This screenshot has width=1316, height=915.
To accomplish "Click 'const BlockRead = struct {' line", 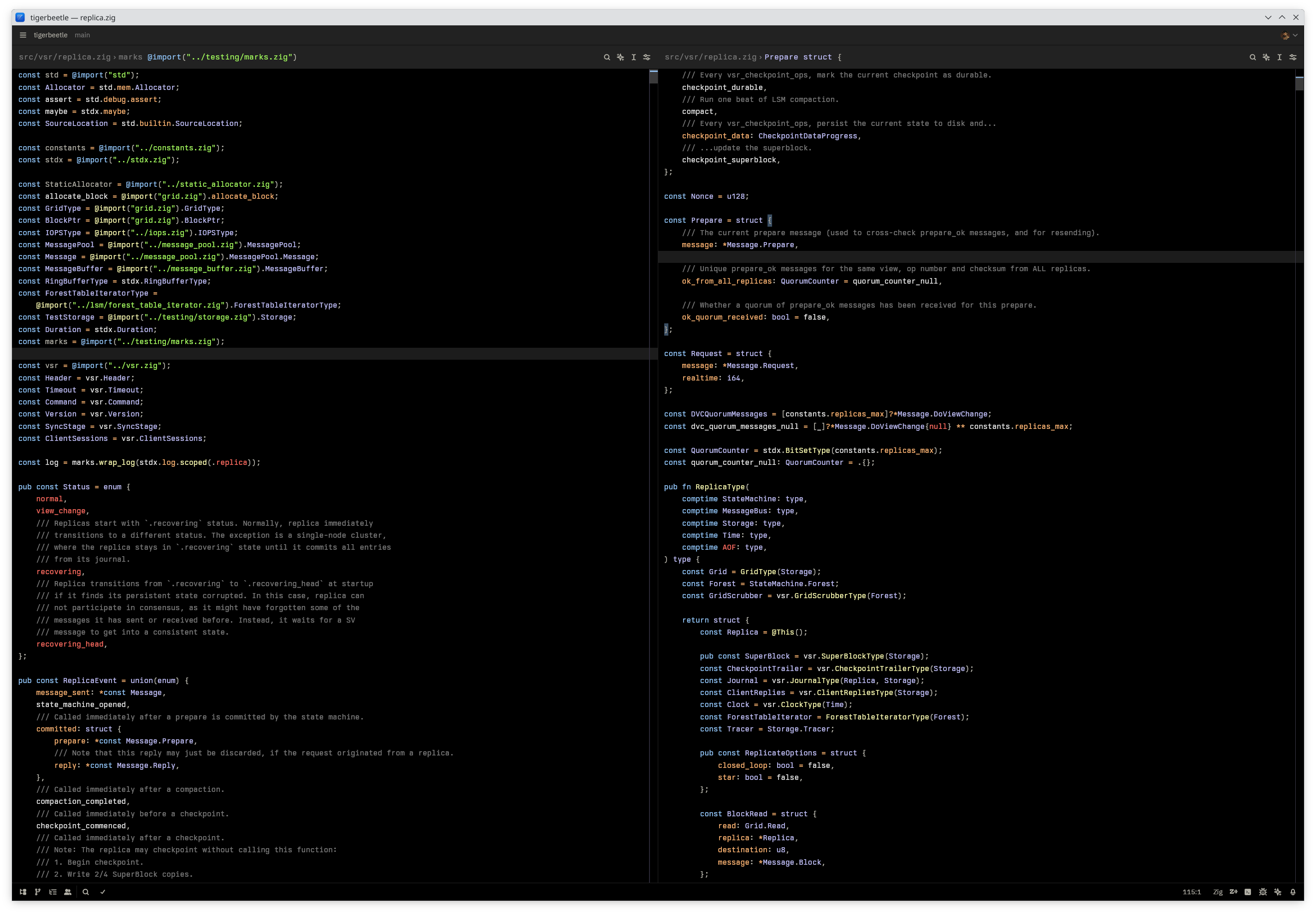I will pyautogui.click(x=758, y=814).
